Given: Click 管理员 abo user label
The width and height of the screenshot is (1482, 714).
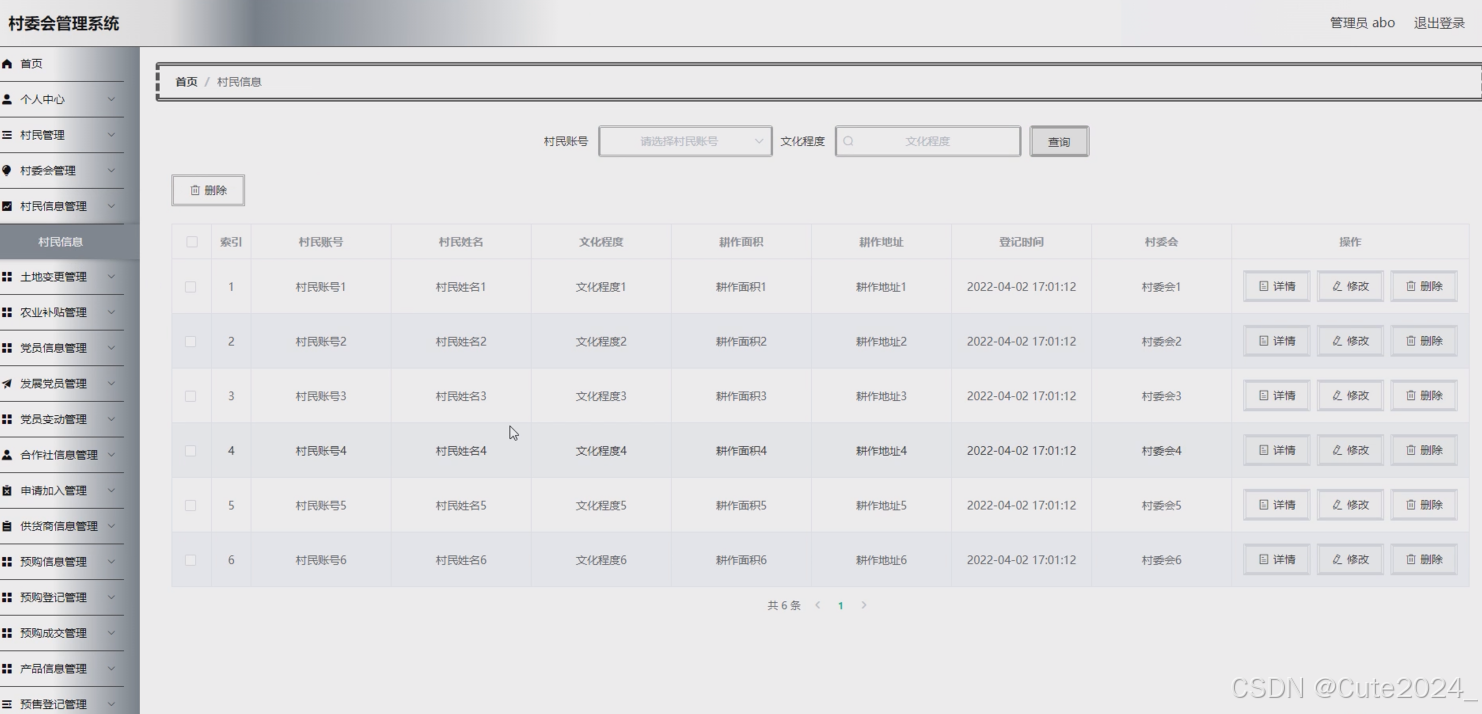Looking at the screenshot, I should [x=1362, y=23].
